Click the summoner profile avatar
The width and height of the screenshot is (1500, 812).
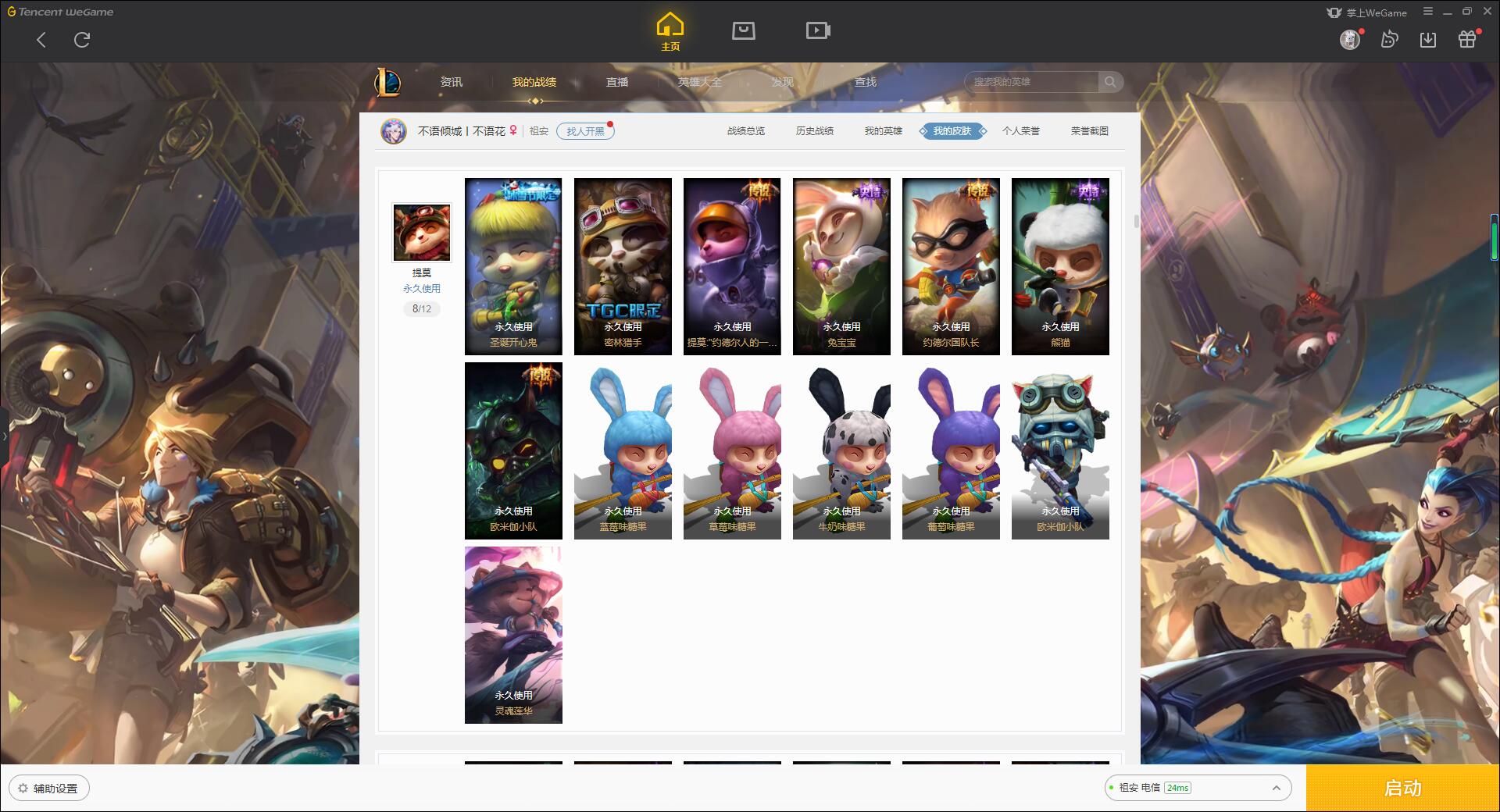tap(394, 131)
